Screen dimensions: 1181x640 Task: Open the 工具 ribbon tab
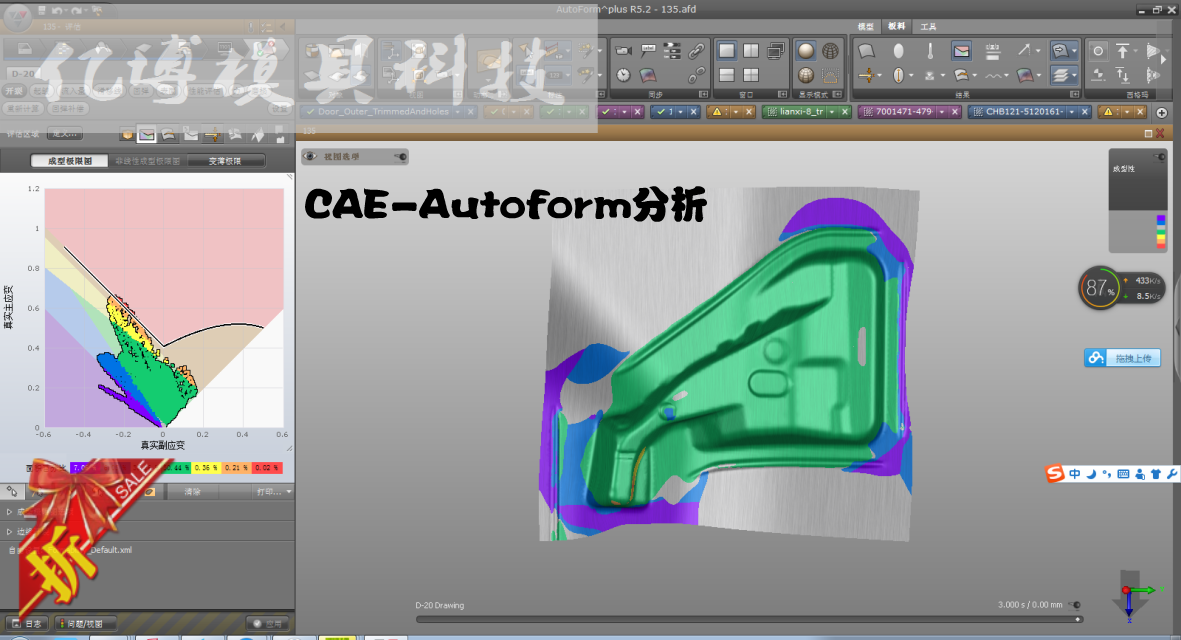click(x=928, y=26)
